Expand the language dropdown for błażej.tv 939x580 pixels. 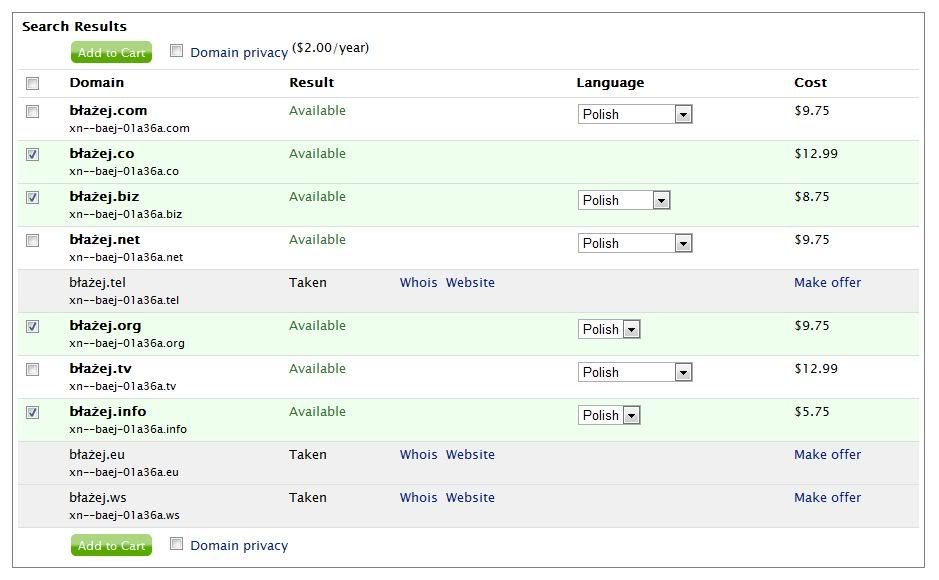[x=635, y=373]
